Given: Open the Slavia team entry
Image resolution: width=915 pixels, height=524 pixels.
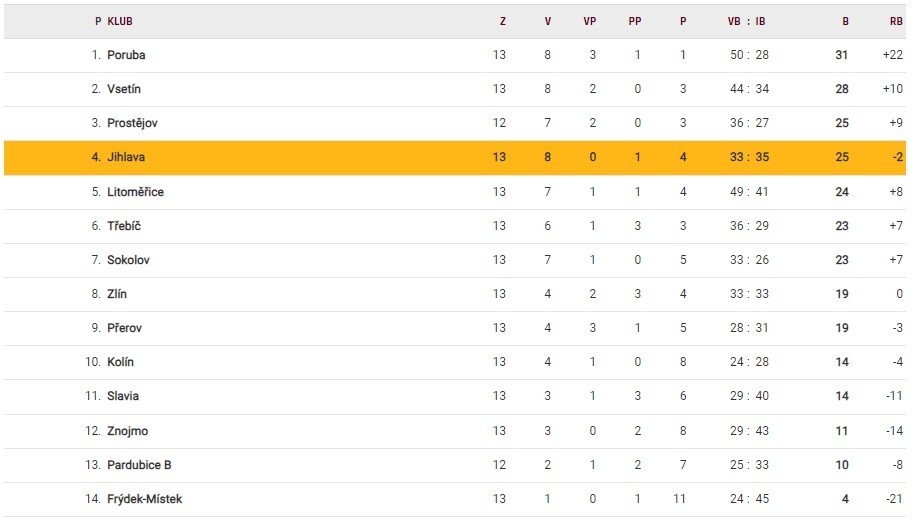Looking at the screenshot, I should (x=123, y=396).
